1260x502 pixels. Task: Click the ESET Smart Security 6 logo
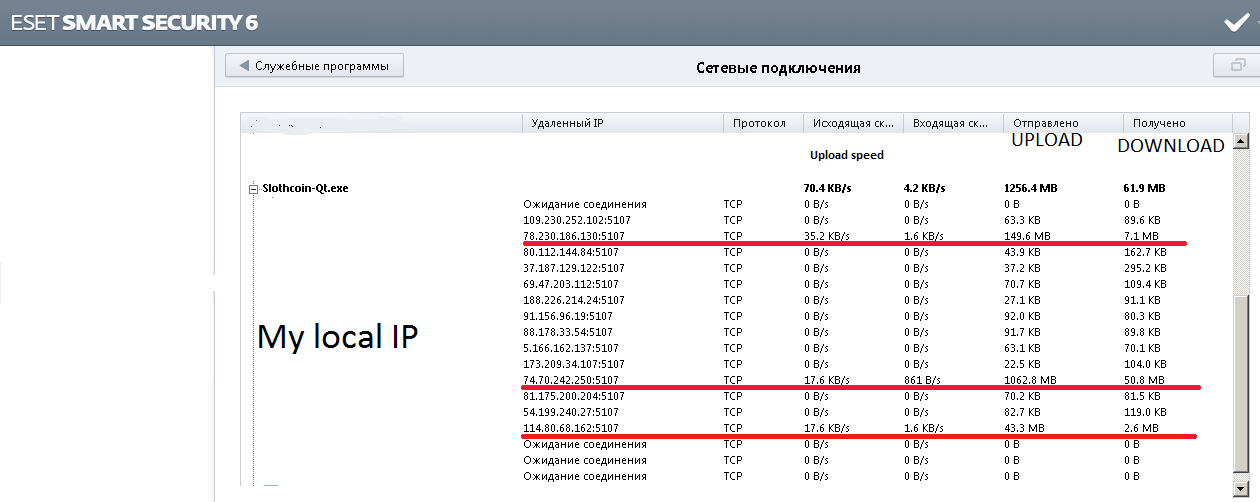pyautogui.click(x=134, y=22)
